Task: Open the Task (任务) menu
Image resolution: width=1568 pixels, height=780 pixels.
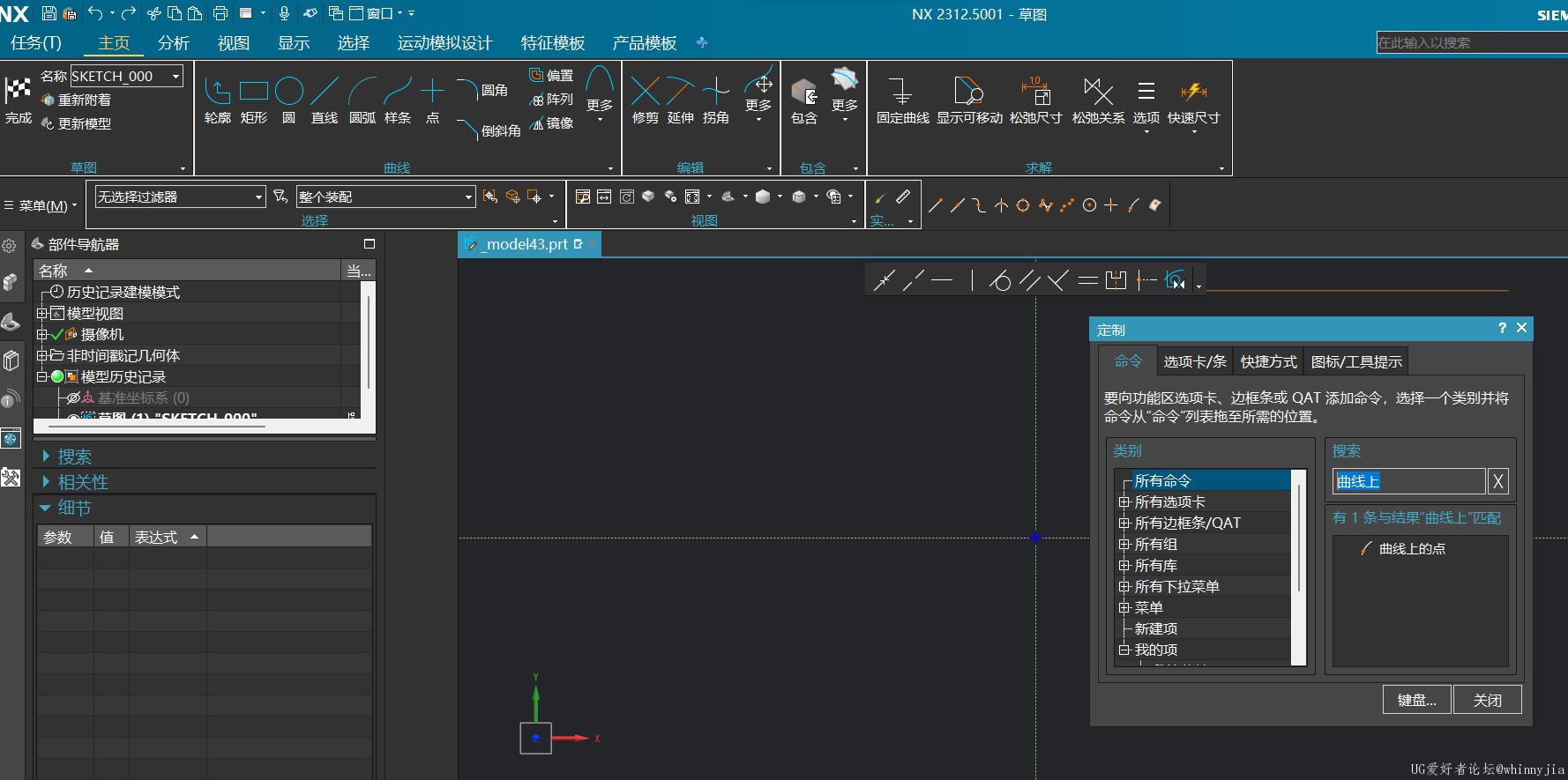Action: [36, 43]
